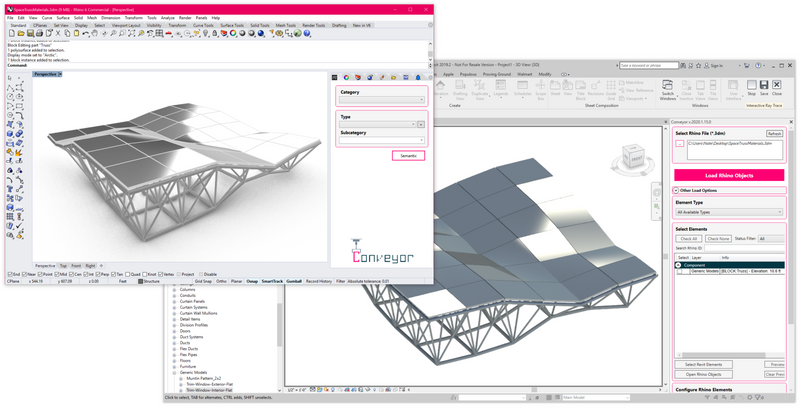Switch to the Viewport Layout toolbar tab

tap(126, 25)
